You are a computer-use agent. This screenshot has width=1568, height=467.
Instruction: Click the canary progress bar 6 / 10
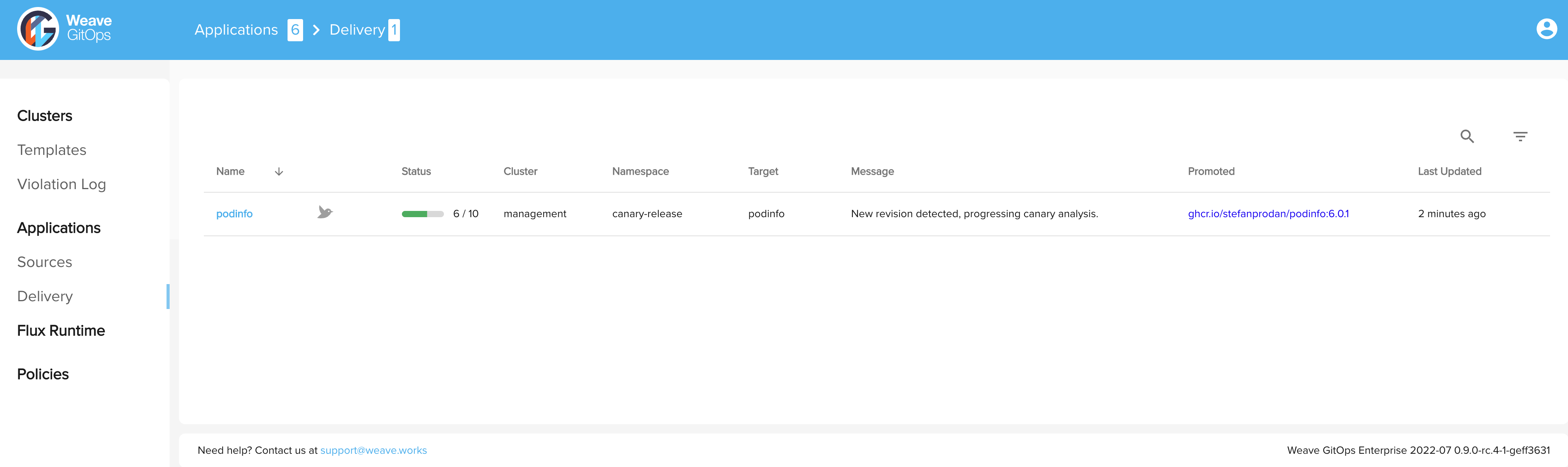pyautogui.click(x=423, y=214)
